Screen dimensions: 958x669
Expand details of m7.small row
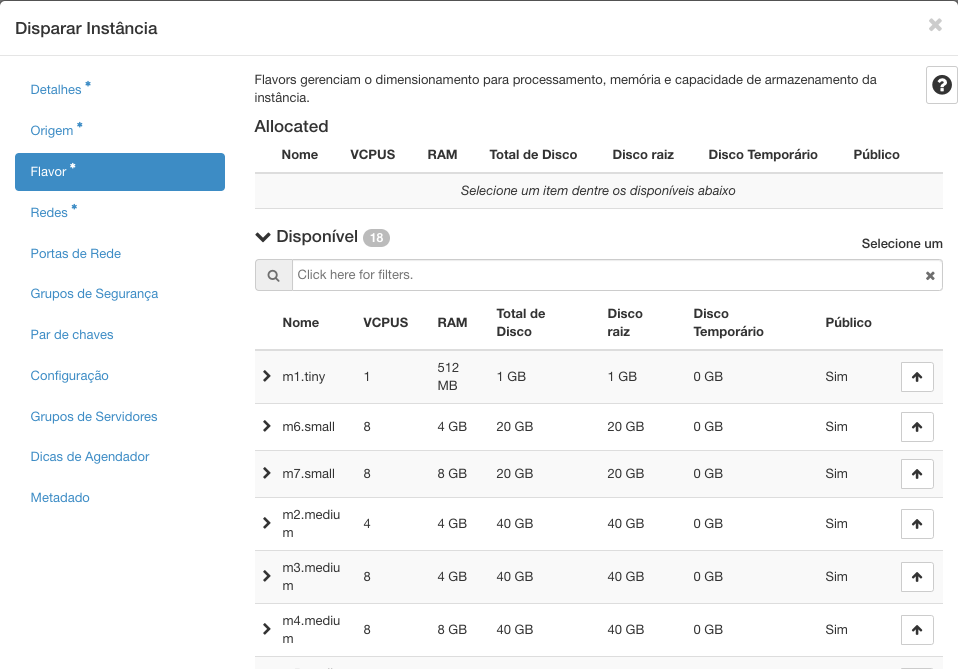click(x=266, y=473)
